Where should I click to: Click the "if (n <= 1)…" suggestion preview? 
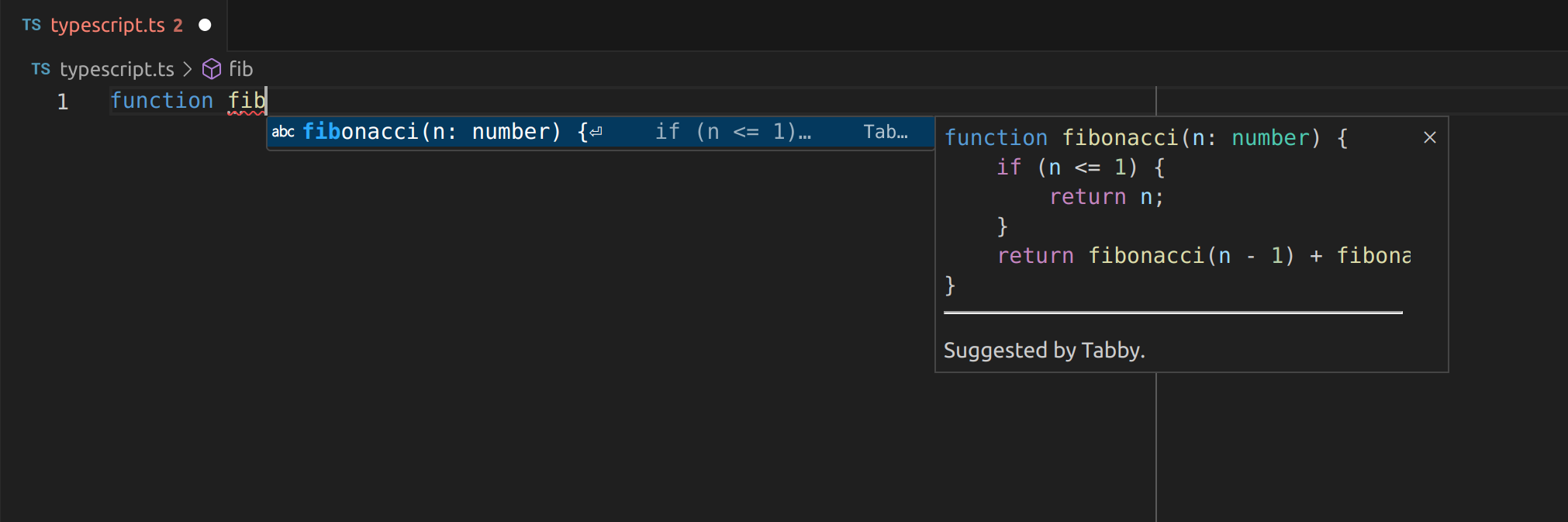click(732, 132)
